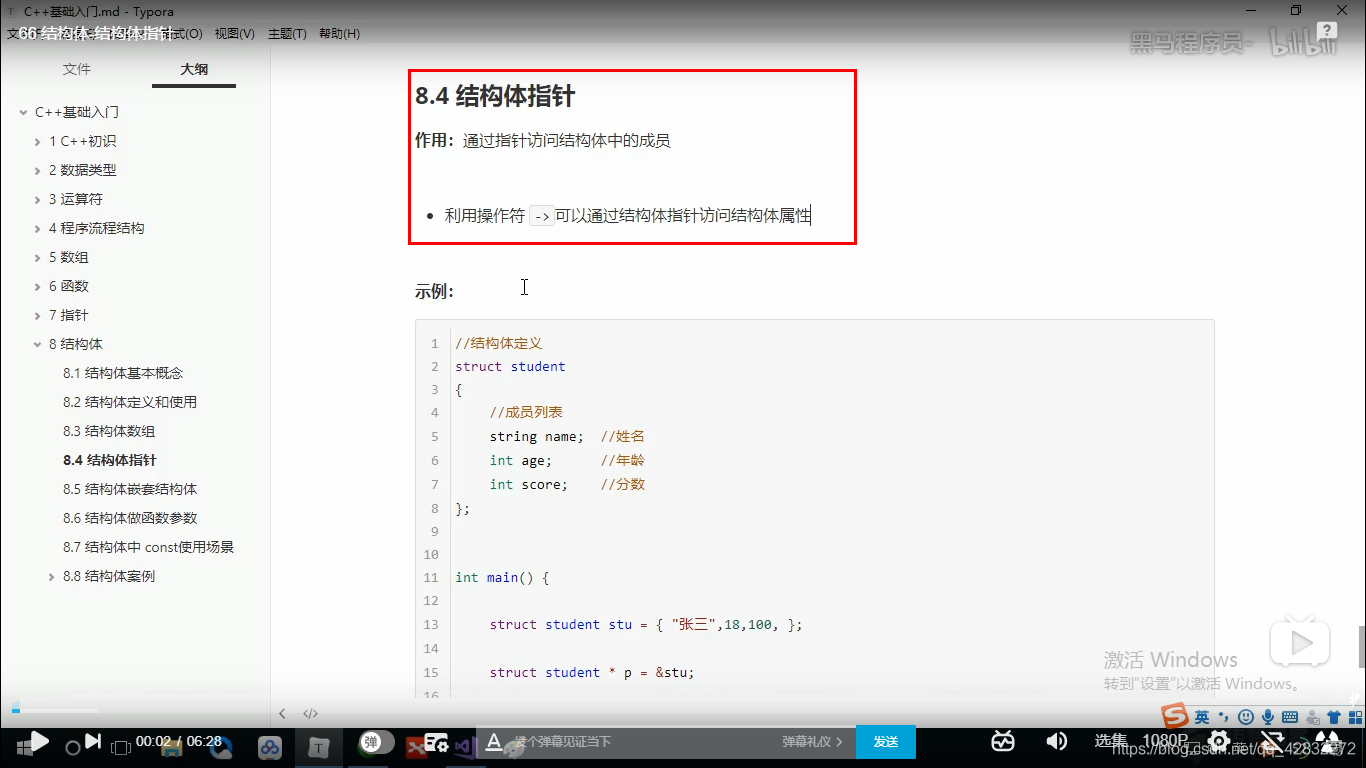
Task: Click the Sogou 'S' input method icon
Action: (1174, 716)
